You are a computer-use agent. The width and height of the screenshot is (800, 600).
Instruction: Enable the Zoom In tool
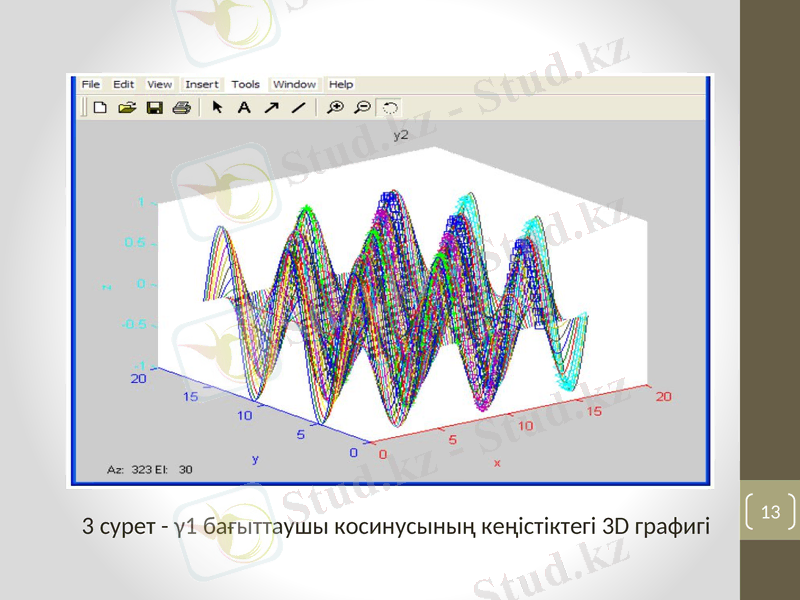click(335, 106)
